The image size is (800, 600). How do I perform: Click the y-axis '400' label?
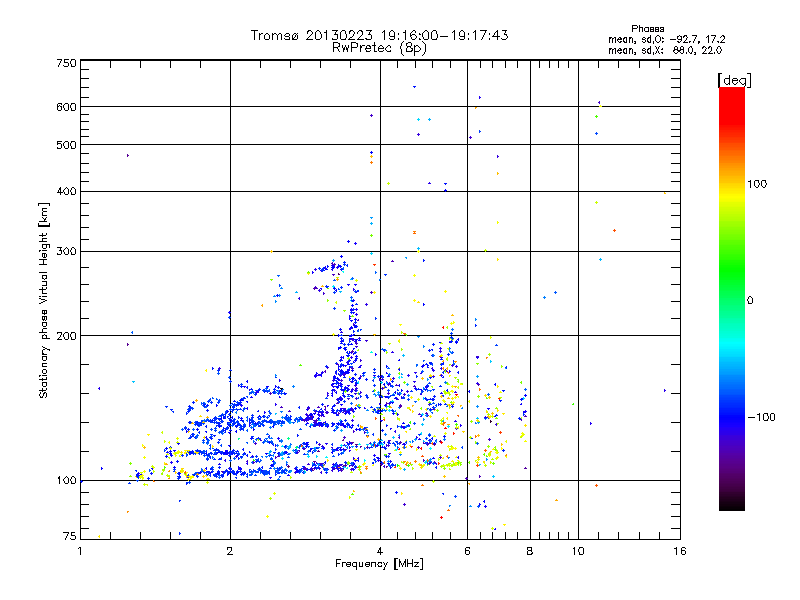pos(67,191)
